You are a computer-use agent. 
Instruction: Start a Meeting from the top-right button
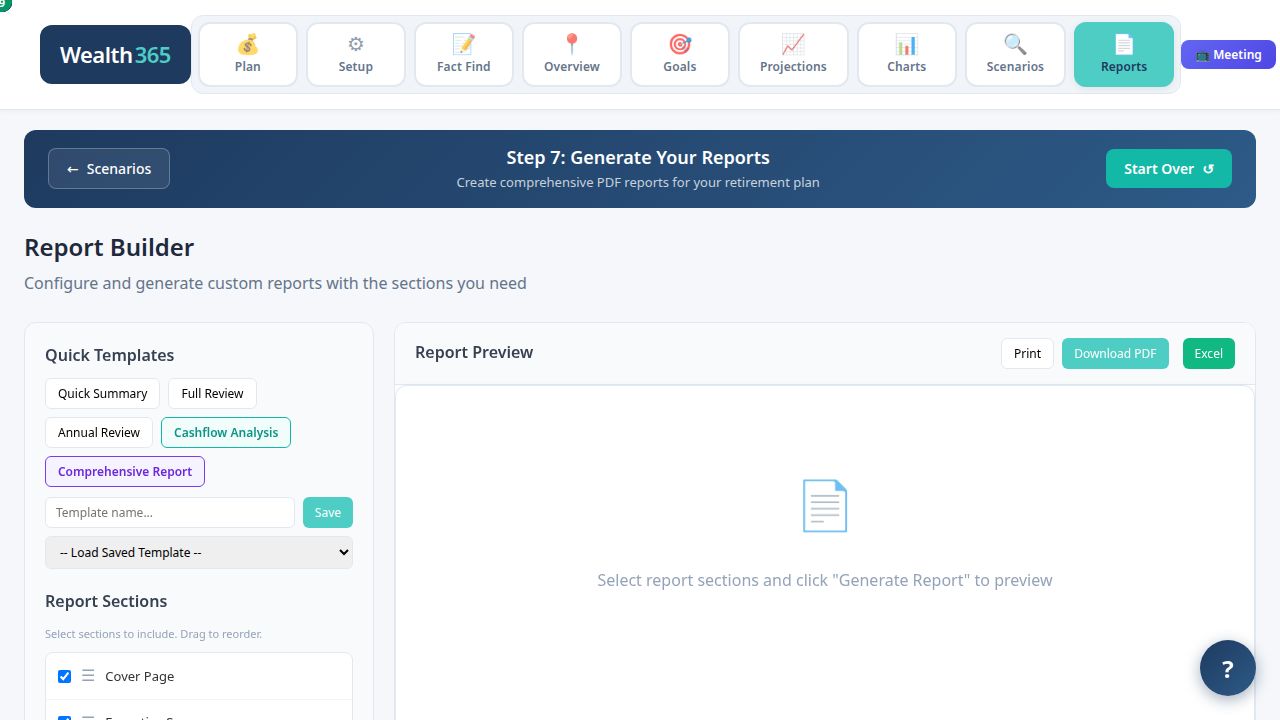(1228, 54)
